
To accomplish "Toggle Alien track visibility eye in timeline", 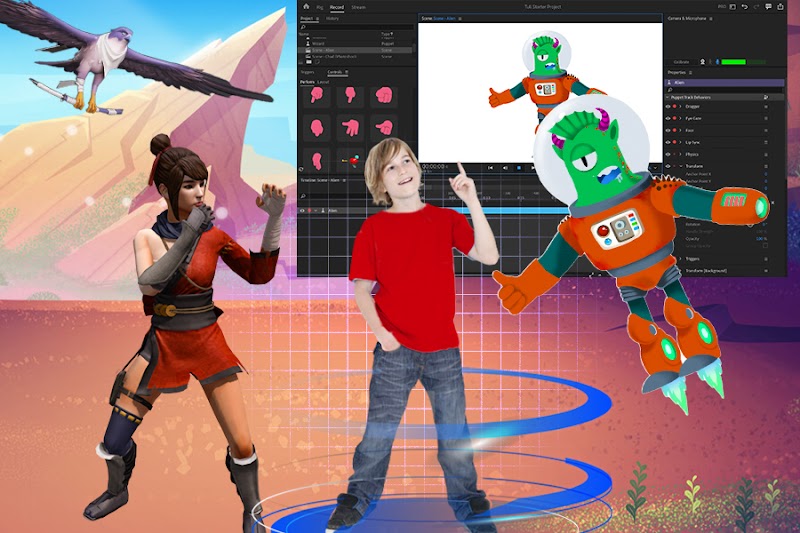I will tap(302, 211).
